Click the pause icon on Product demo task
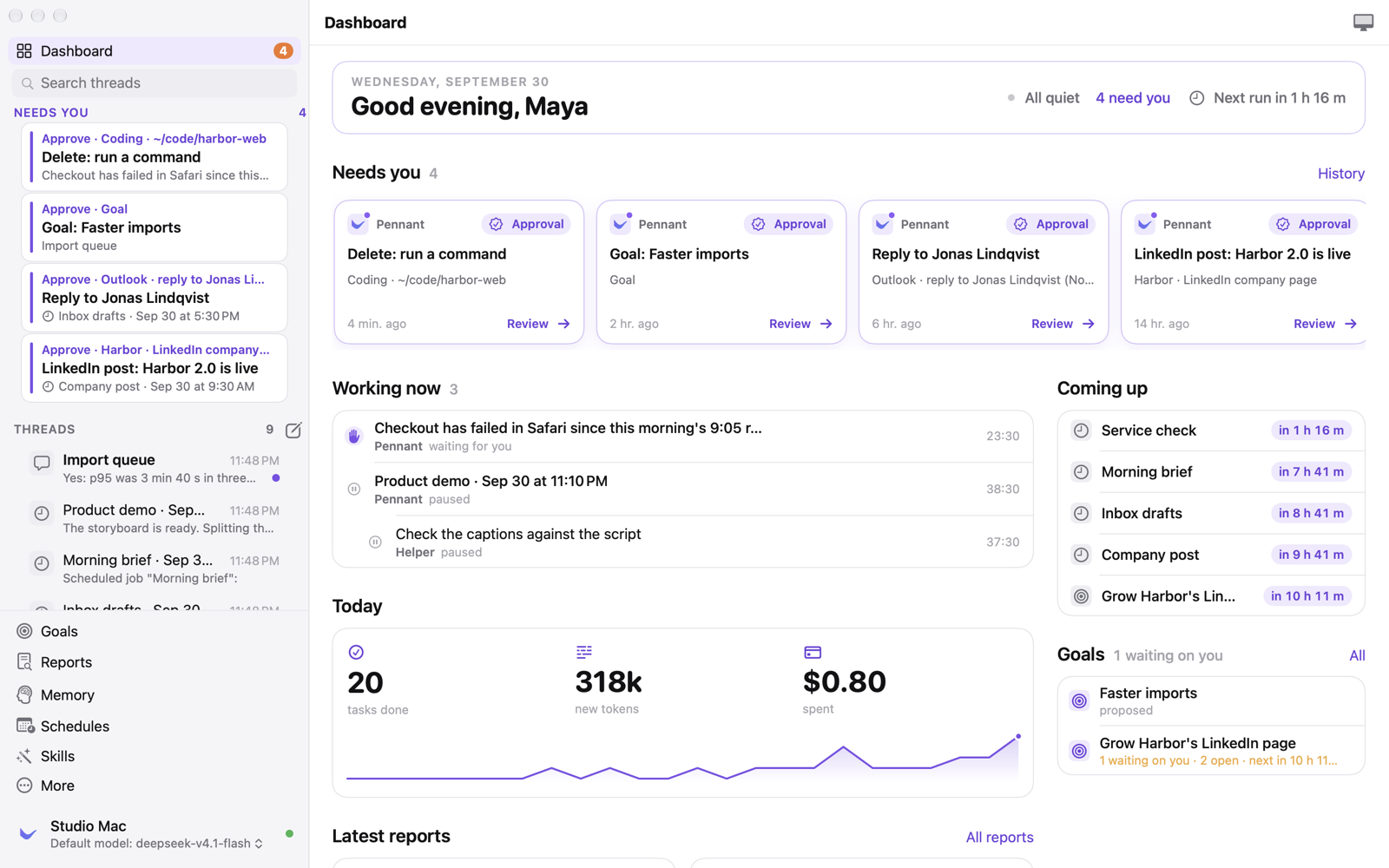The image size is (1389, 868). click(x=354, y=490)
